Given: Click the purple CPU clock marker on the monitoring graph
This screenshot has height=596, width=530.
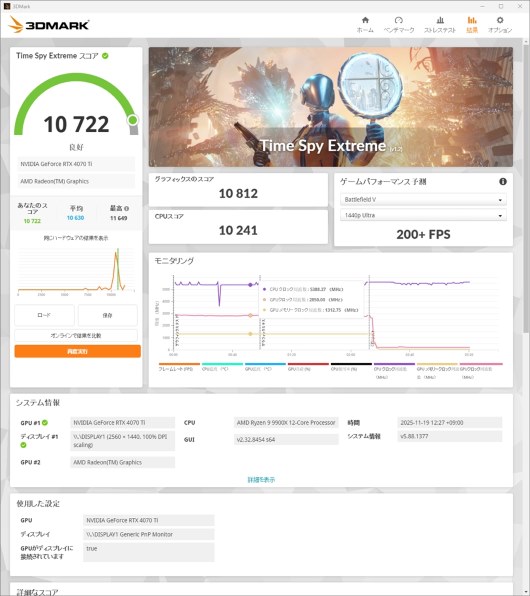Looking at the screenshot, I should 250,285.
